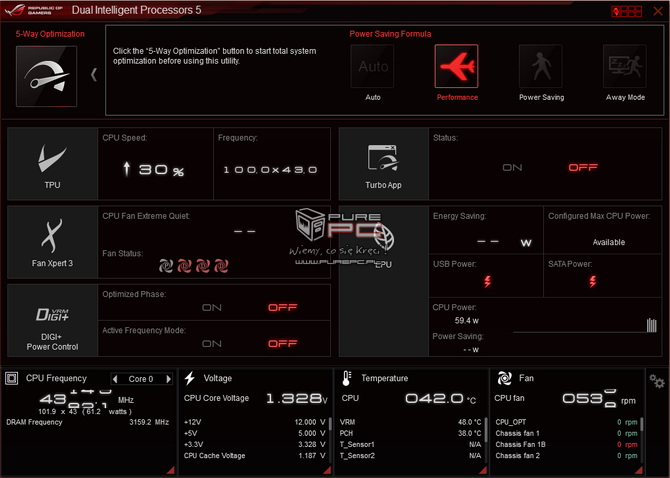Viewport: 670px width, 478px height.
Task: Switch to next core with right arrow
Action: 168,379
